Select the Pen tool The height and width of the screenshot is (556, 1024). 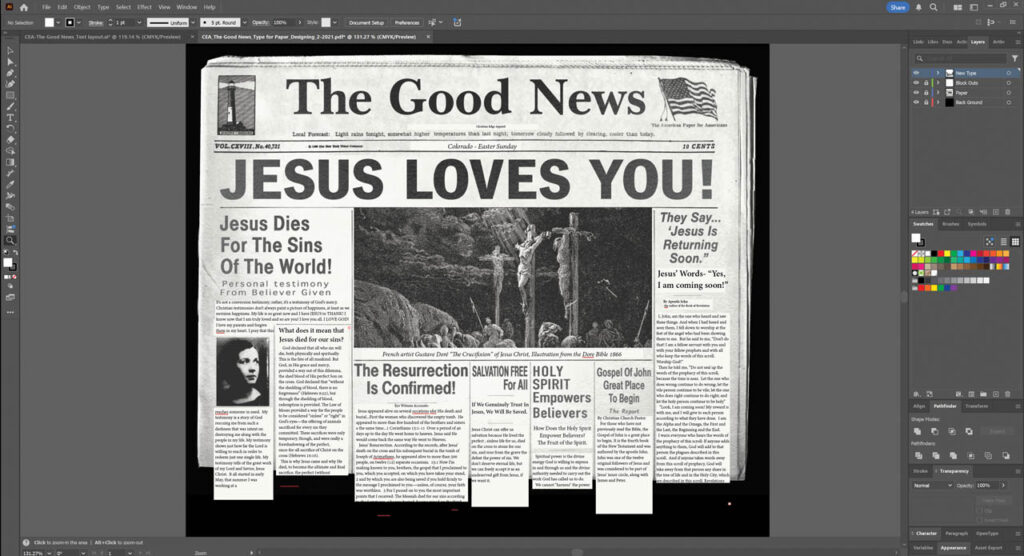[x=10, y=73]
